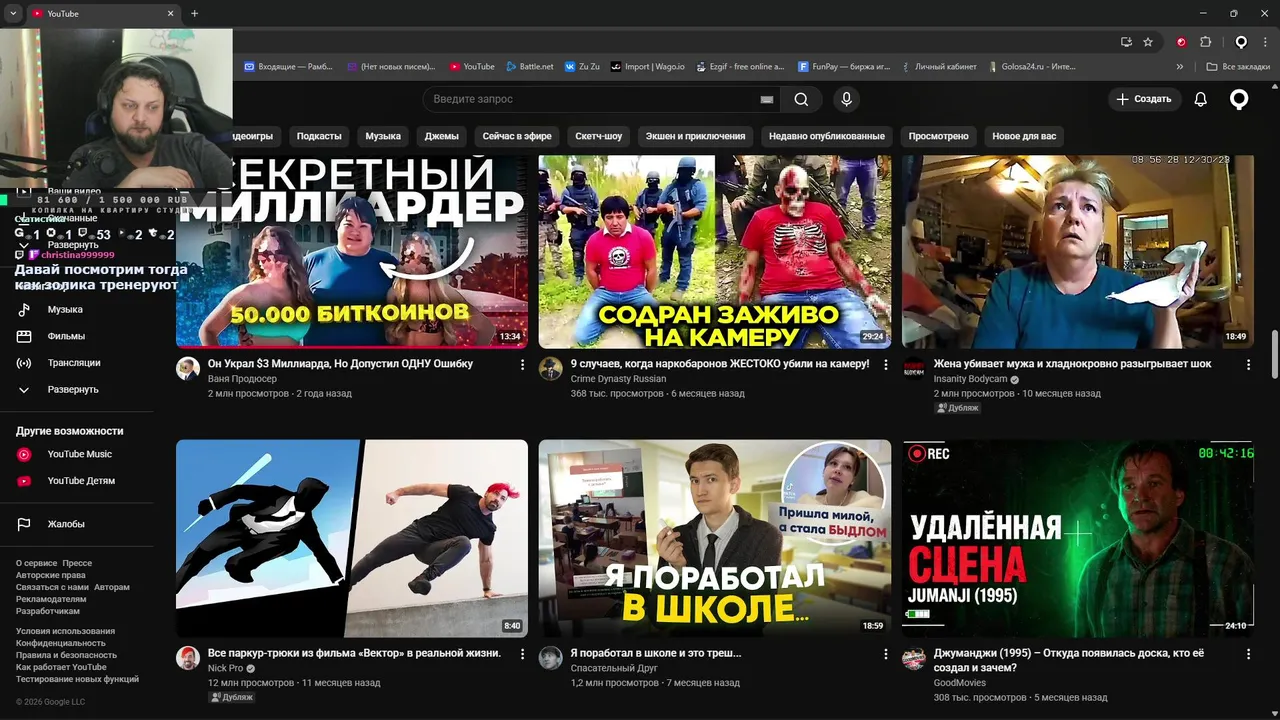Open FunPay bookmark

pyautogui.click(x=844, y=67)
